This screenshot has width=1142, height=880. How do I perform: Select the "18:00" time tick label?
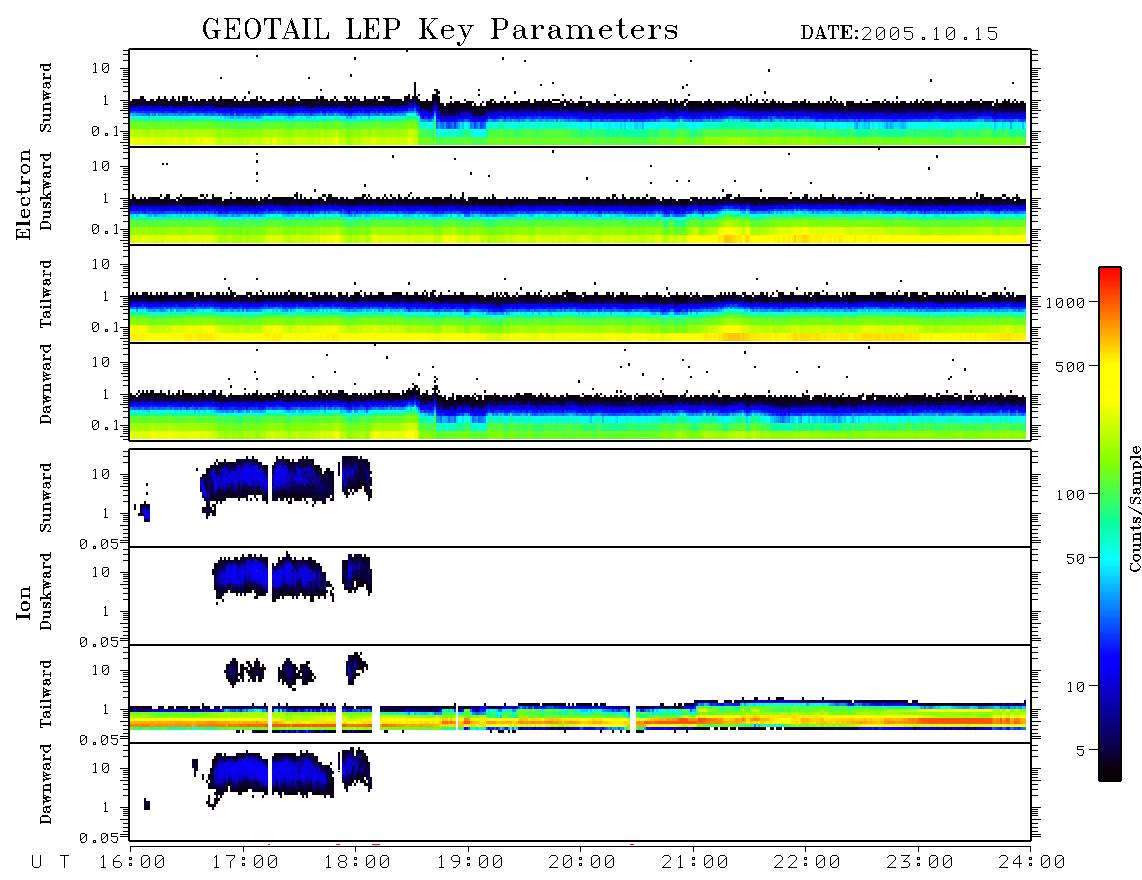point(357,863)
